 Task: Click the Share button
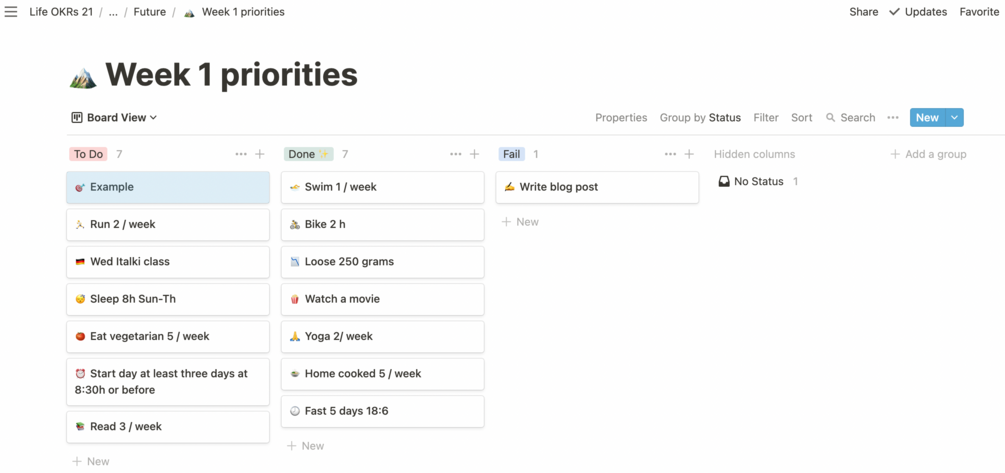coord(863,12)
